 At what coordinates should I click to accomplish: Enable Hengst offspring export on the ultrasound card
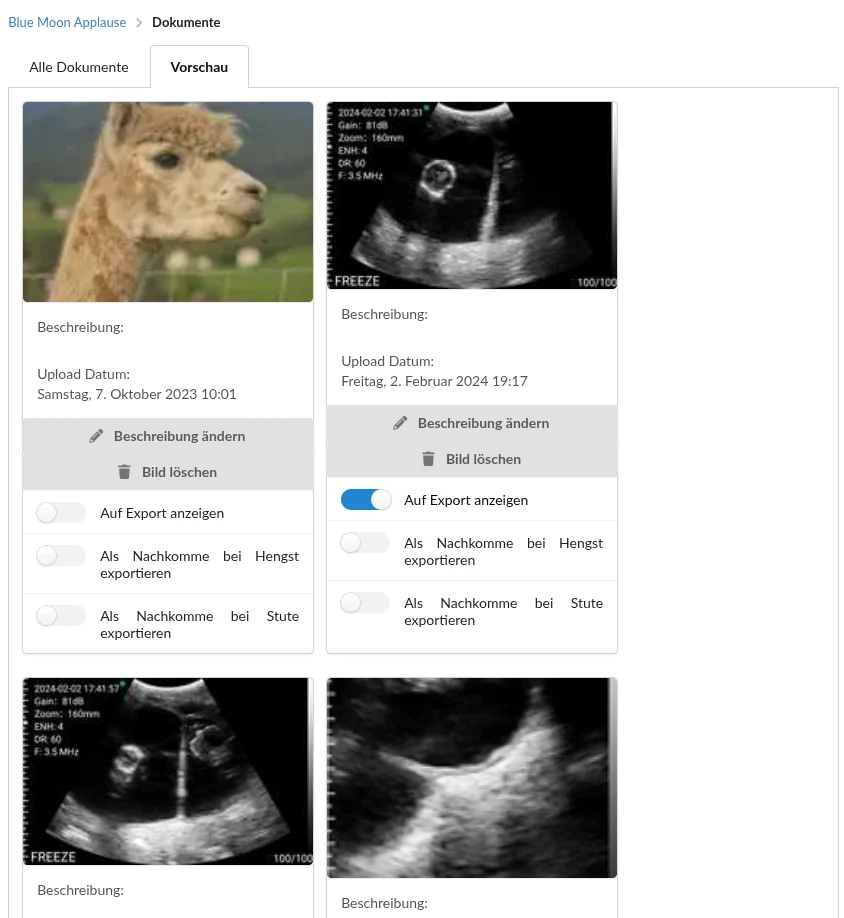tap(365, 543)
